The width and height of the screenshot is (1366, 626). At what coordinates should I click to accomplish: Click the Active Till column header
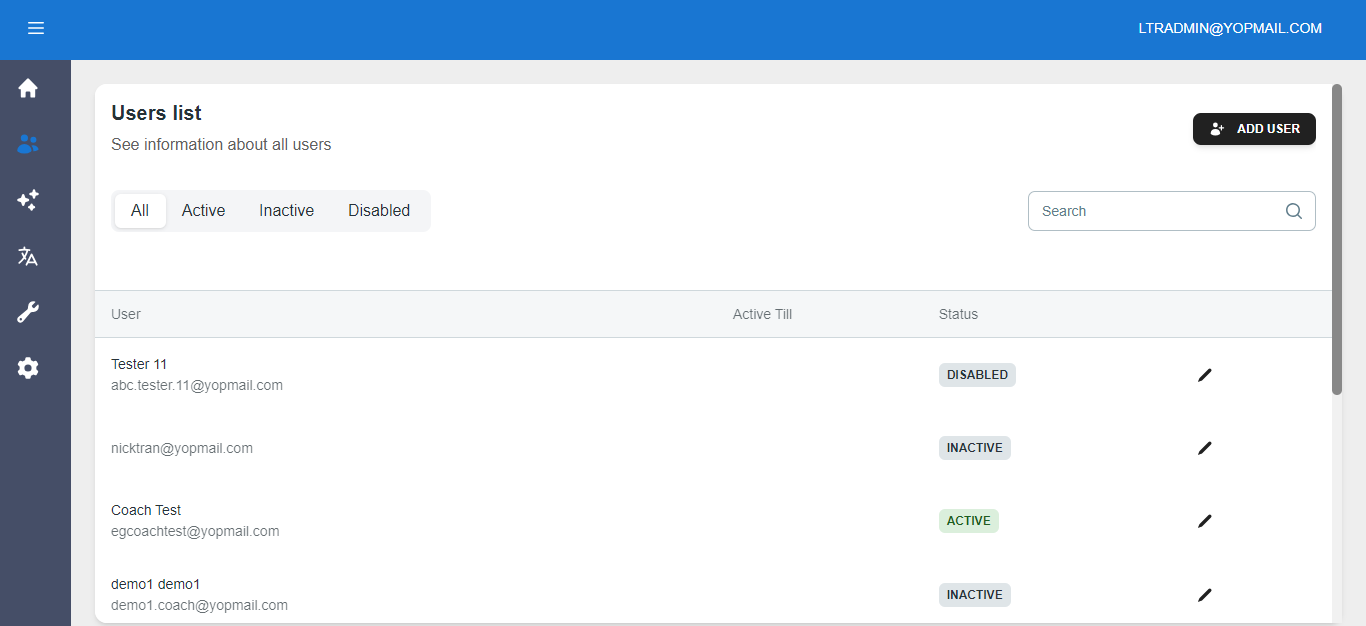pyautogui.click(x=762, y=314)
